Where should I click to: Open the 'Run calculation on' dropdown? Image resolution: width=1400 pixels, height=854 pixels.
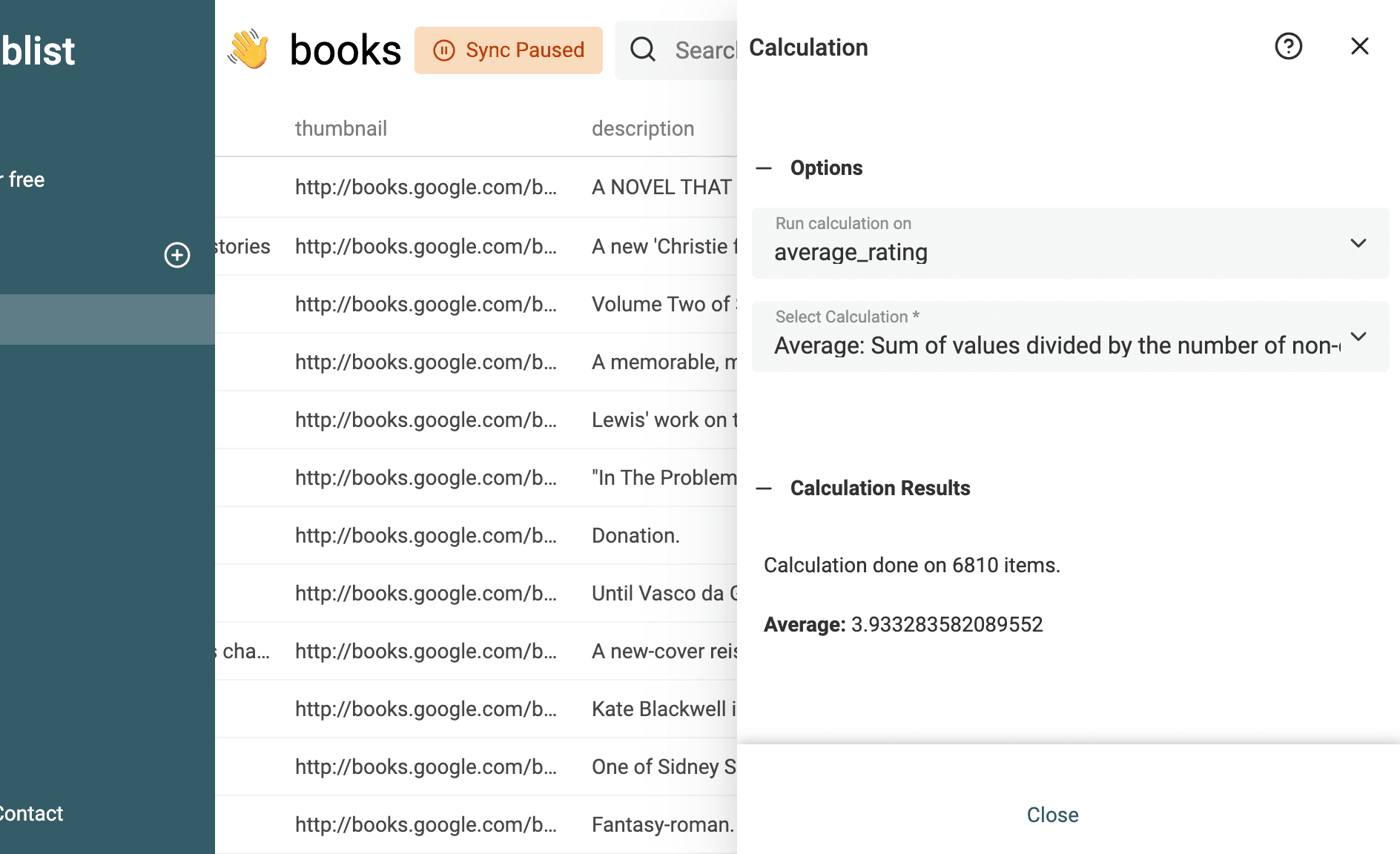[1069, 243]
